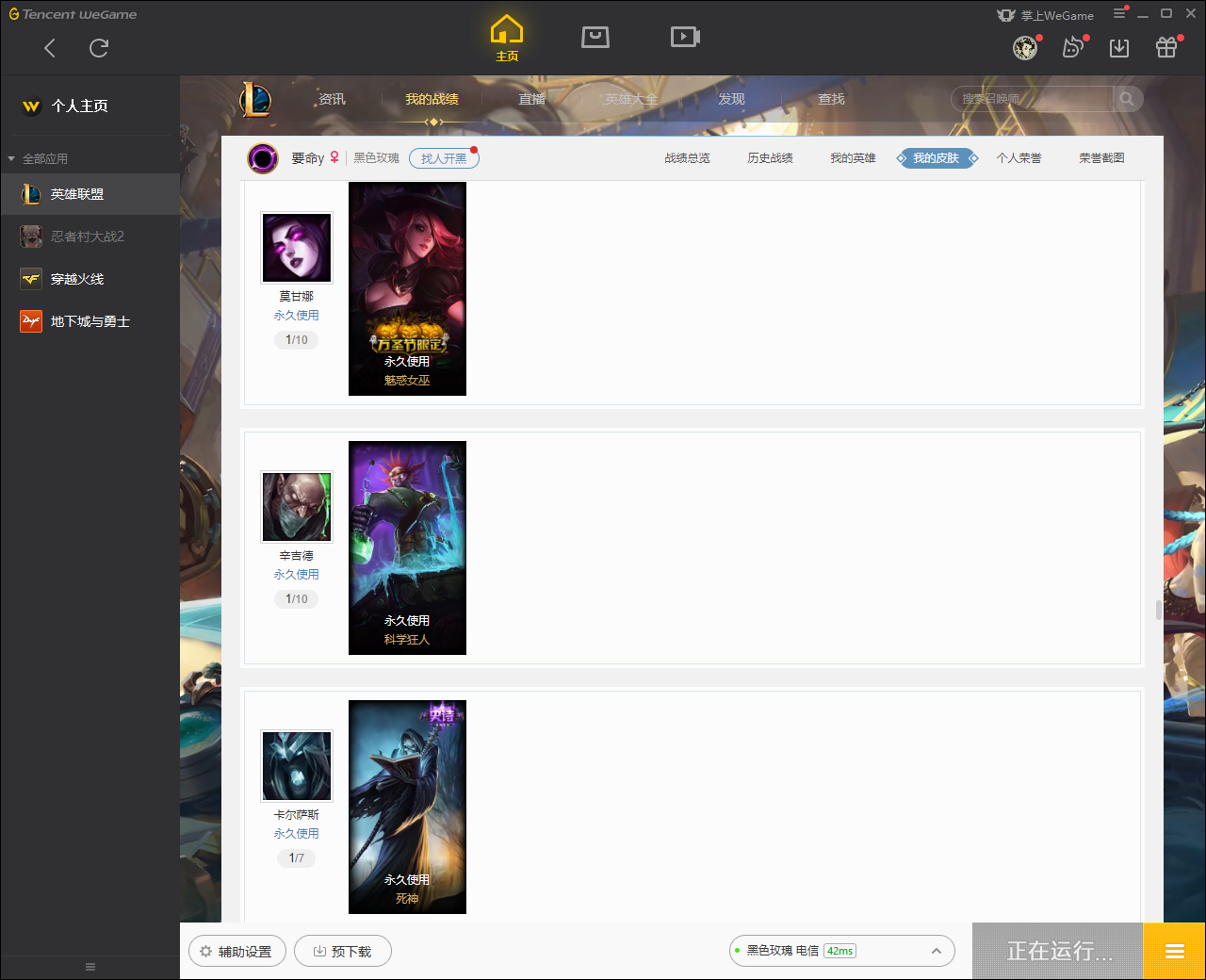Screen dimensions: 1206x980
Task: Open the gift box icon
Action: tap(1166, 47)
